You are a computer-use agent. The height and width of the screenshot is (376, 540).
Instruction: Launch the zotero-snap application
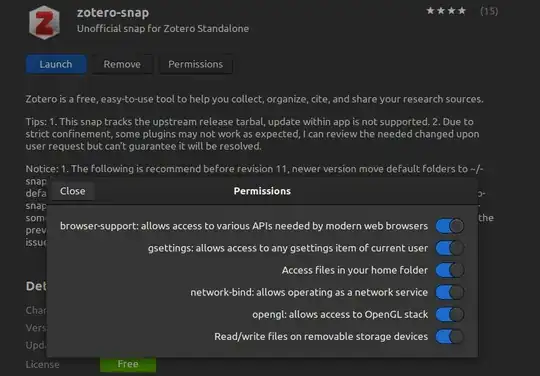click(56, 64)
